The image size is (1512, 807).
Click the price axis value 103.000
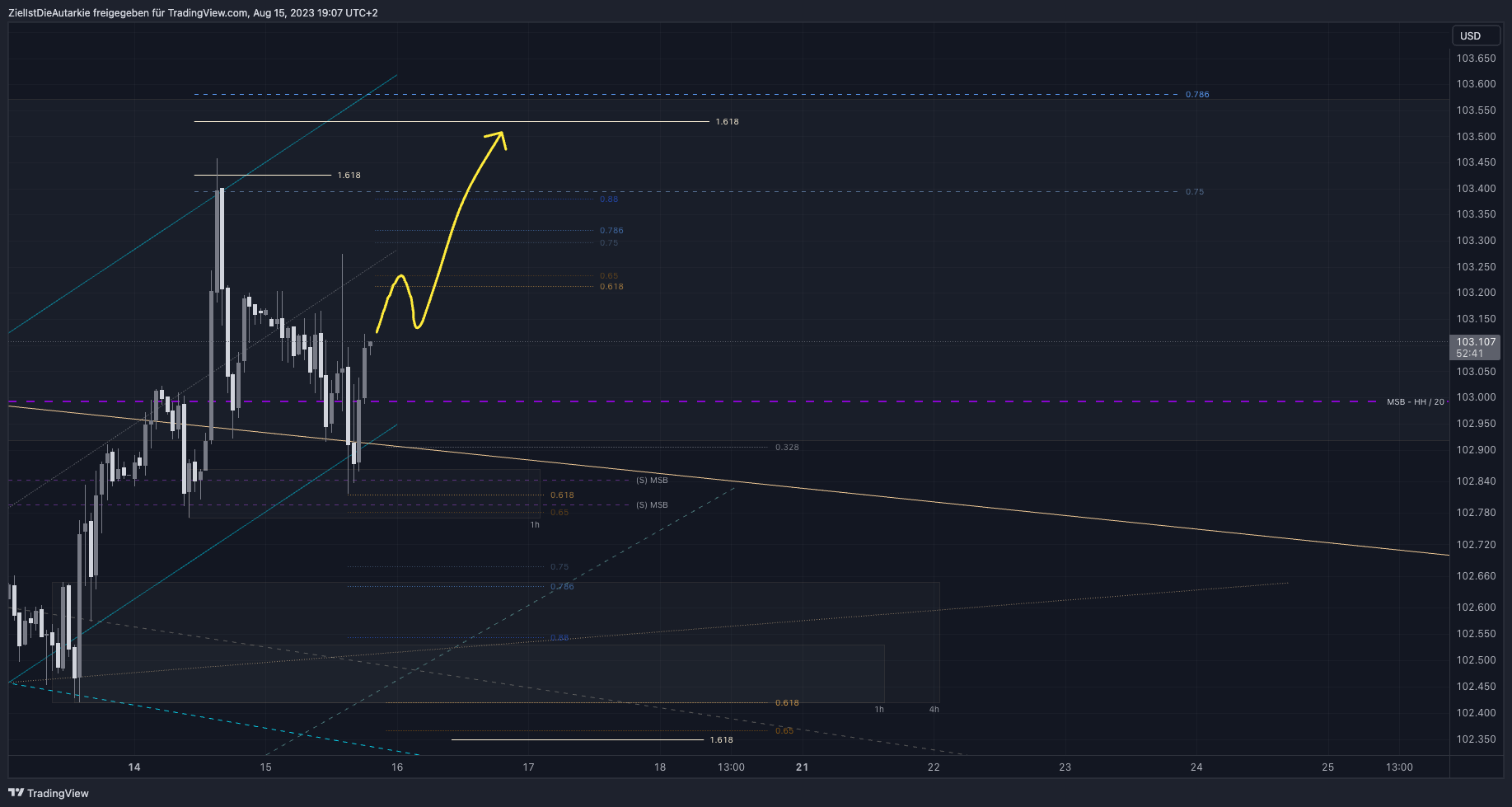coord(1476,397)
